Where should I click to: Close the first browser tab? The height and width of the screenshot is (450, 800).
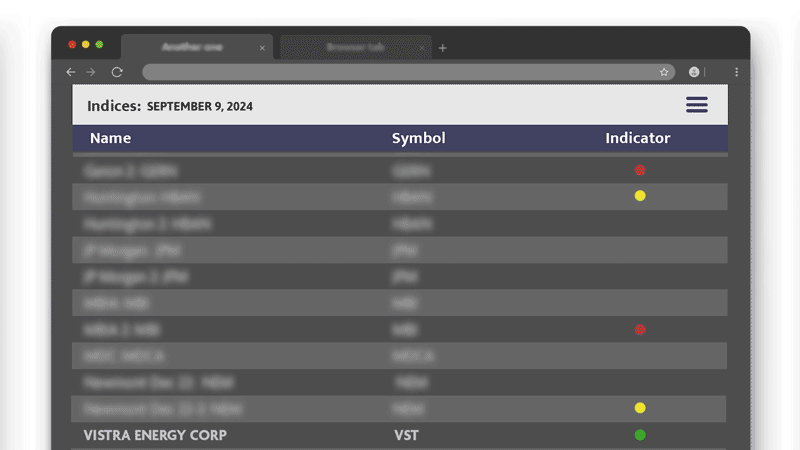tap(263, 48)
